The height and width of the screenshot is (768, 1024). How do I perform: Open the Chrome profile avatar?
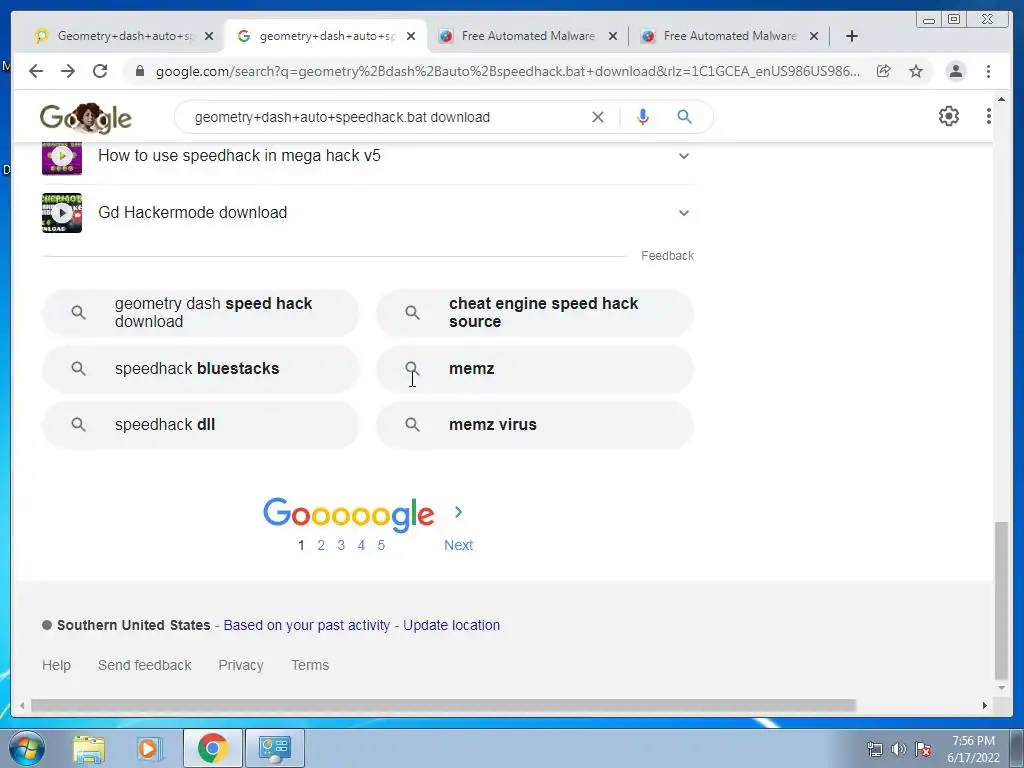tap(955, 71)
